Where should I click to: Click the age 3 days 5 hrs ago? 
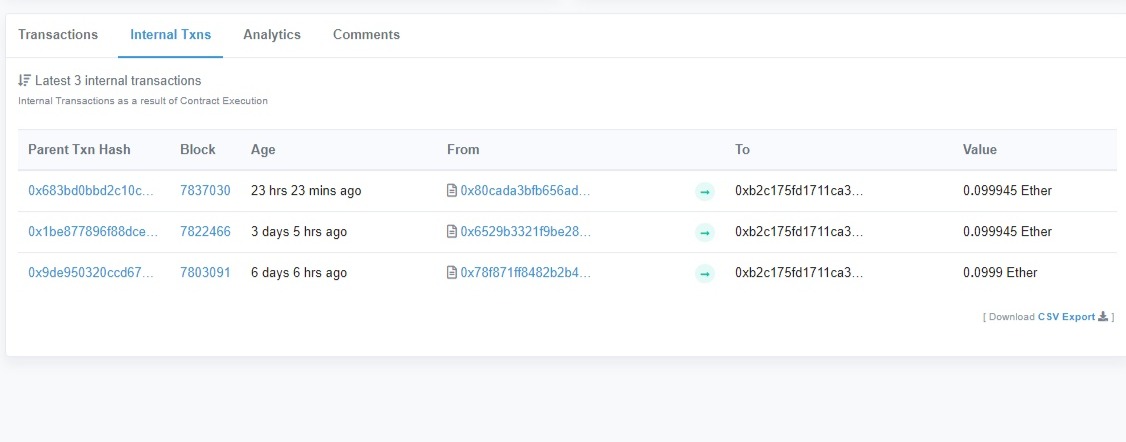point(299,232)
